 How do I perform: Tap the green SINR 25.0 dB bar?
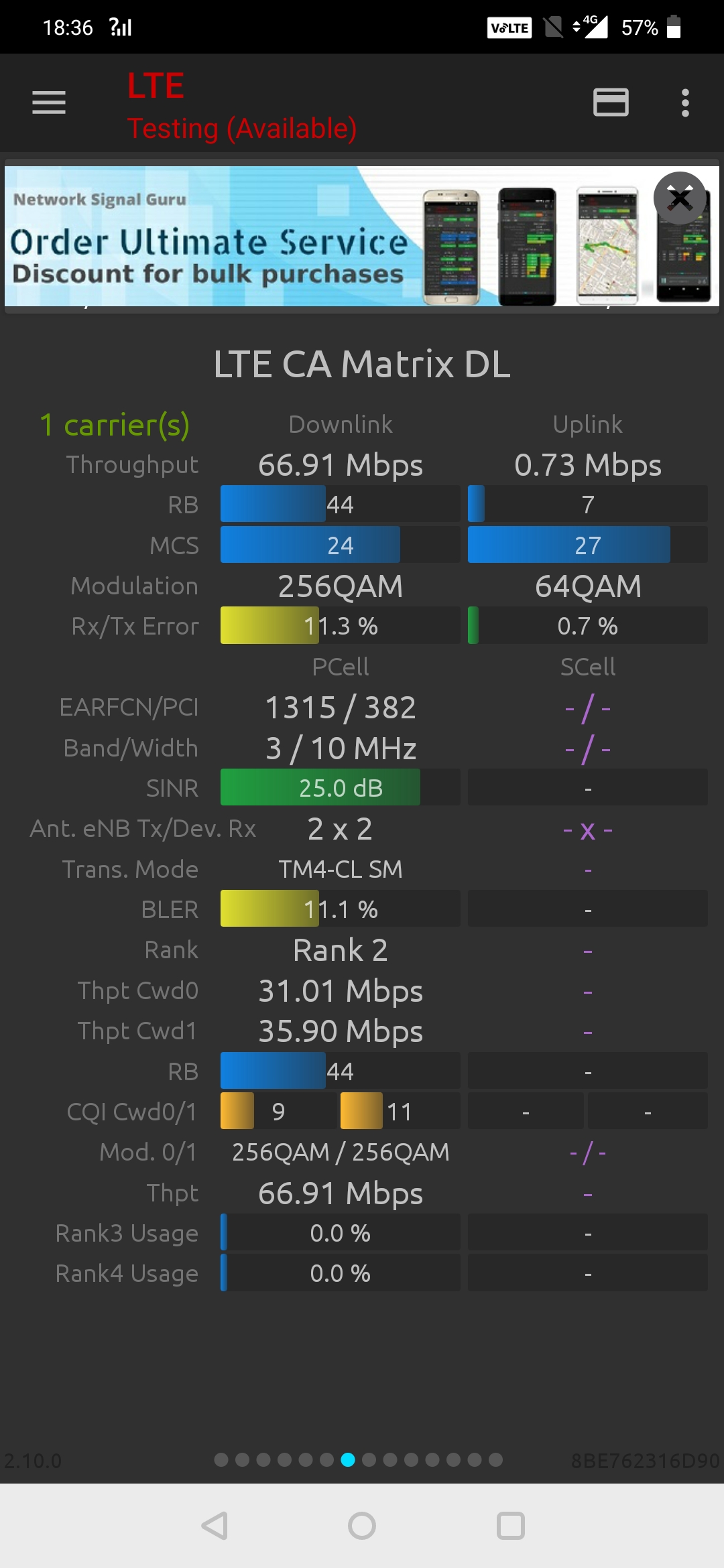[x=320, y=787]
